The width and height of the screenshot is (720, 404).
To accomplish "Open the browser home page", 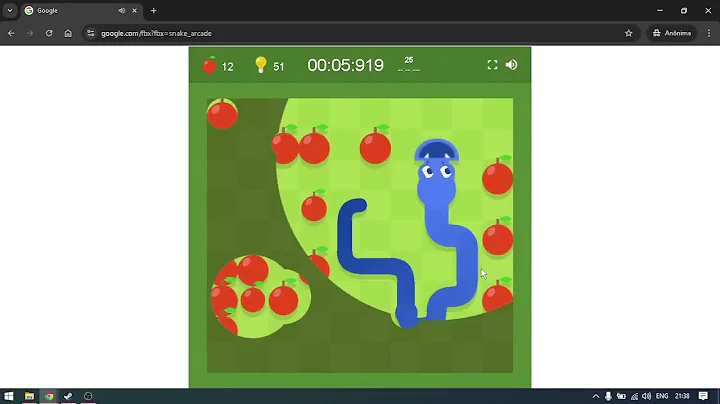I will point(68,33).
